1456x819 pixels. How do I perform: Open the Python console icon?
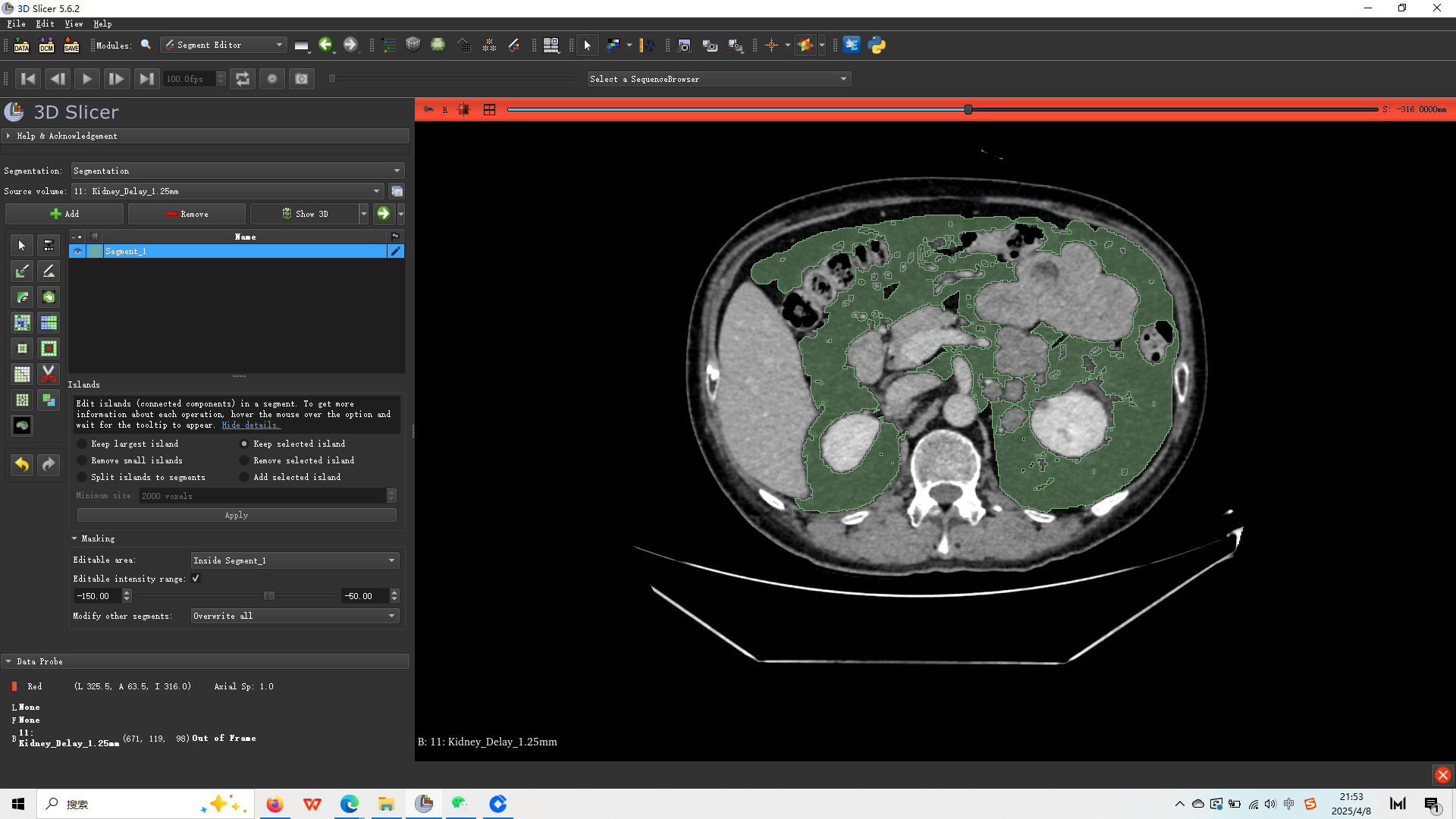pyautogui.click(x=877, y=45)
